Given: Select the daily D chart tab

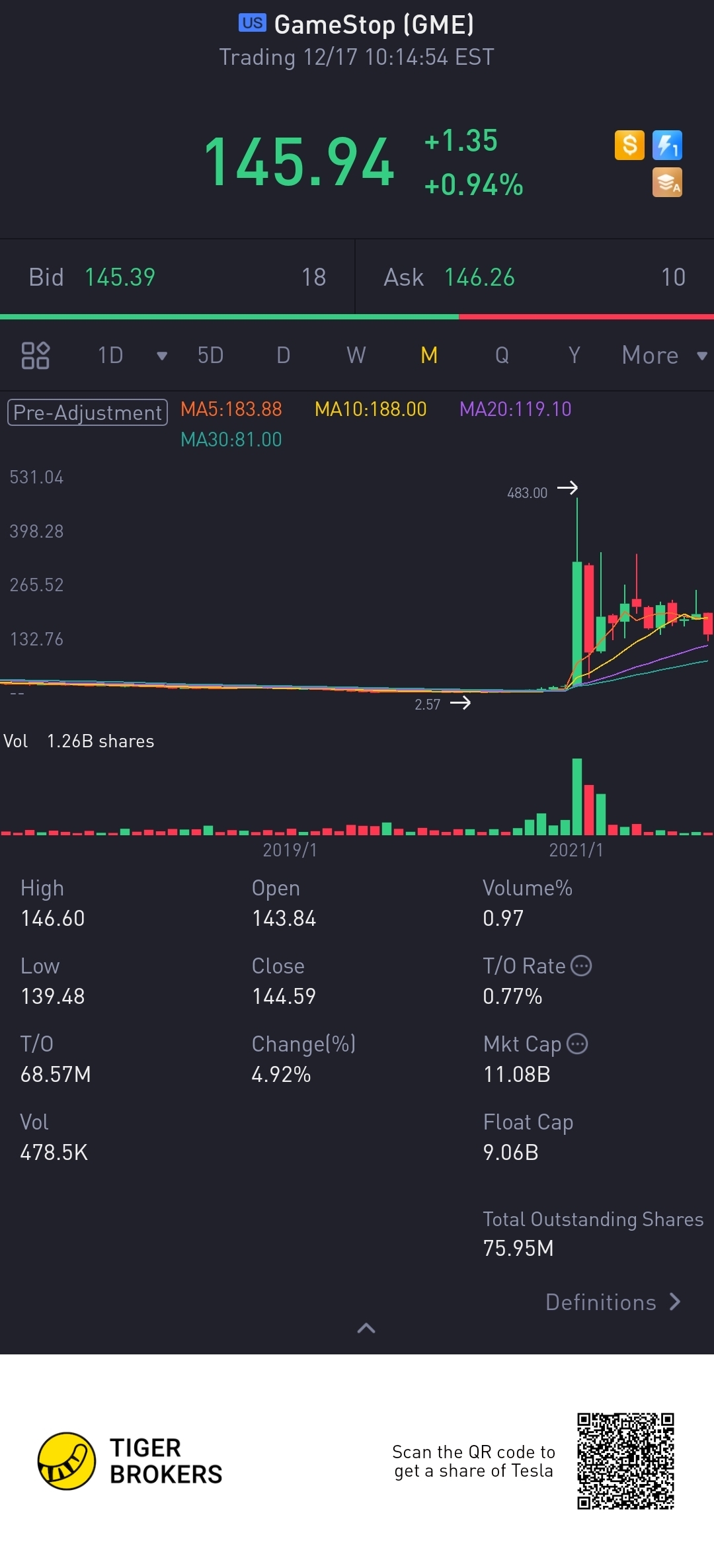Looking at the screenshot, I should click(283, 355).
